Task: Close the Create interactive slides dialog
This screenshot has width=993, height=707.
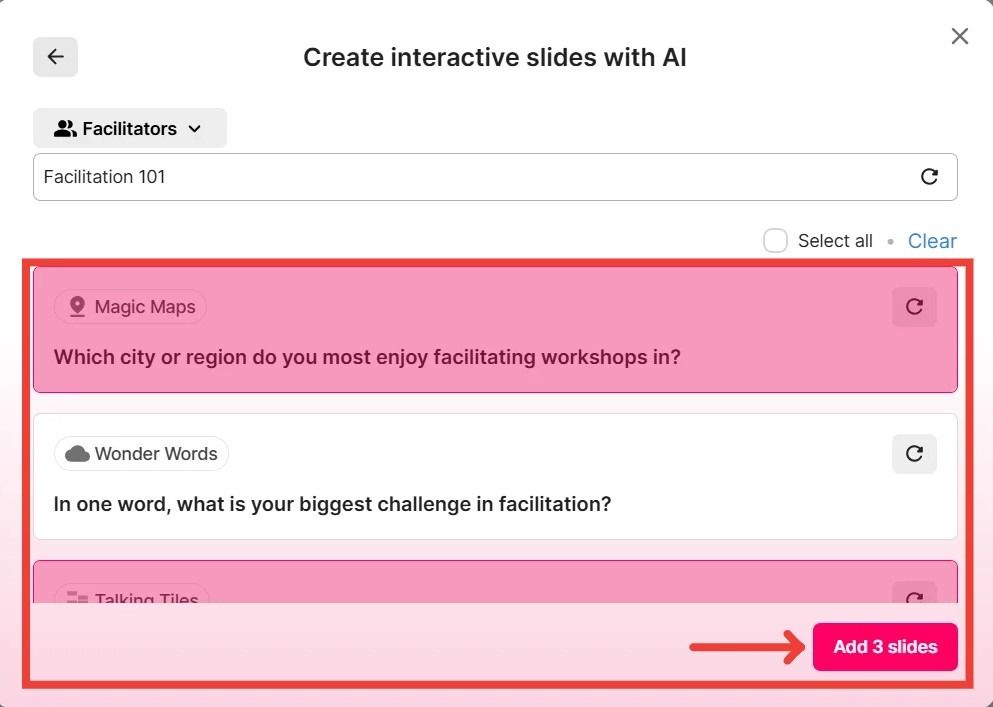Action: pyautogui.click(x=959, y=36)
